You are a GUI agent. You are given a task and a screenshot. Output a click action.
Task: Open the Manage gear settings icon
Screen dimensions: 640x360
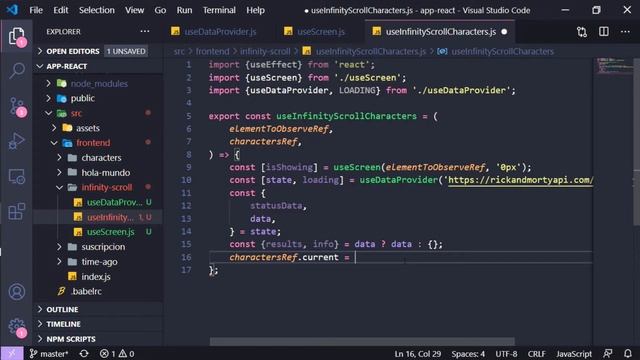tap(16, 327)
